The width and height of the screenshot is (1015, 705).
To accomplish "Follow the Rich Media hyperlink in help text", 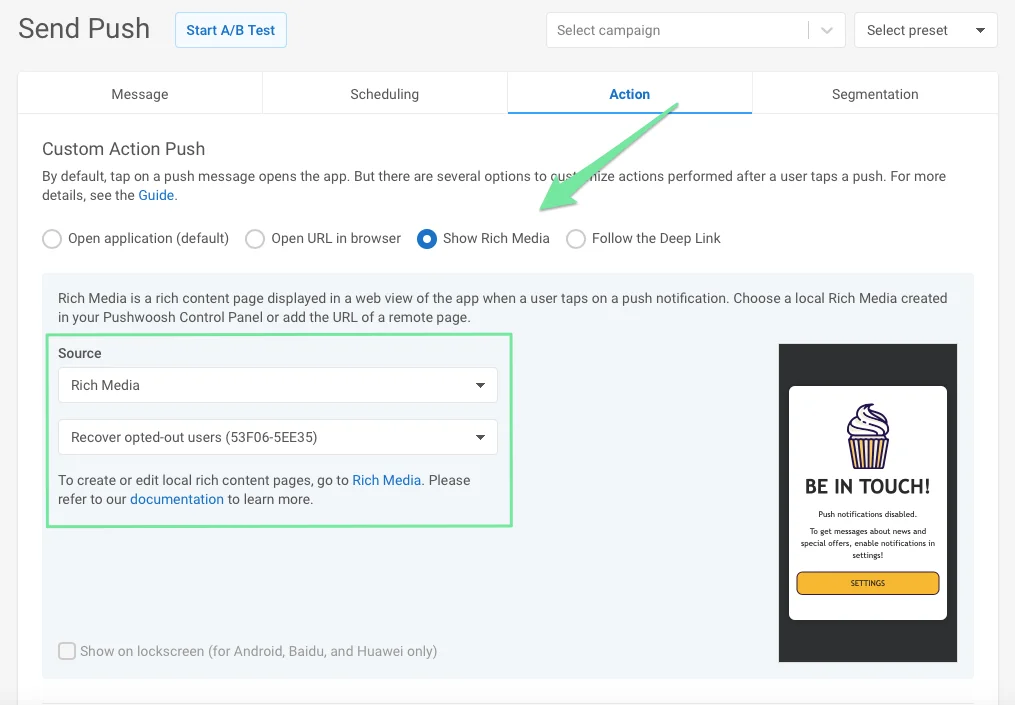I will [386, 480].
